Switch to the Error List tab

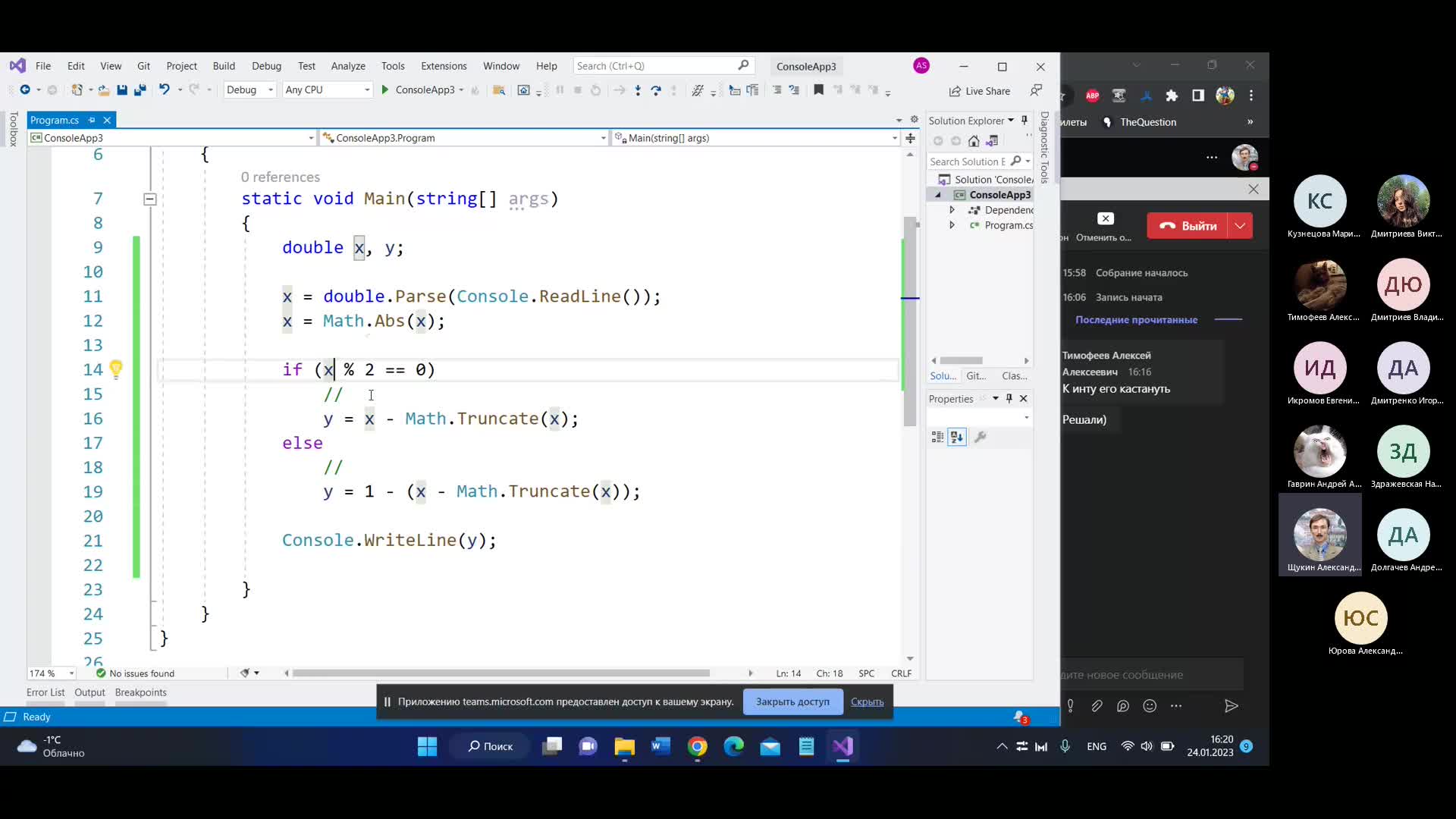(x=45, y=692)
